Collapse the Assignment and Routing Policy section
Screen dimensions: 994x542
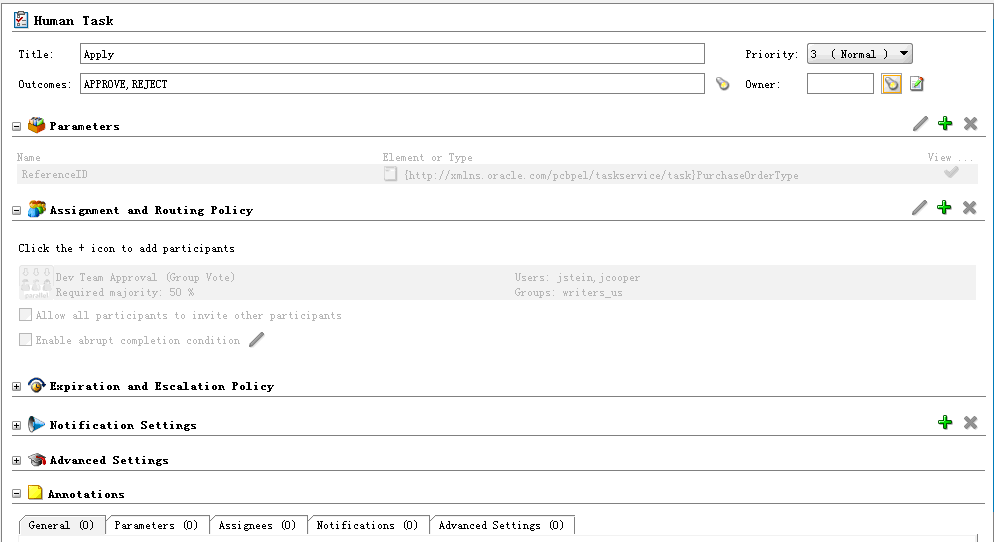16,210
